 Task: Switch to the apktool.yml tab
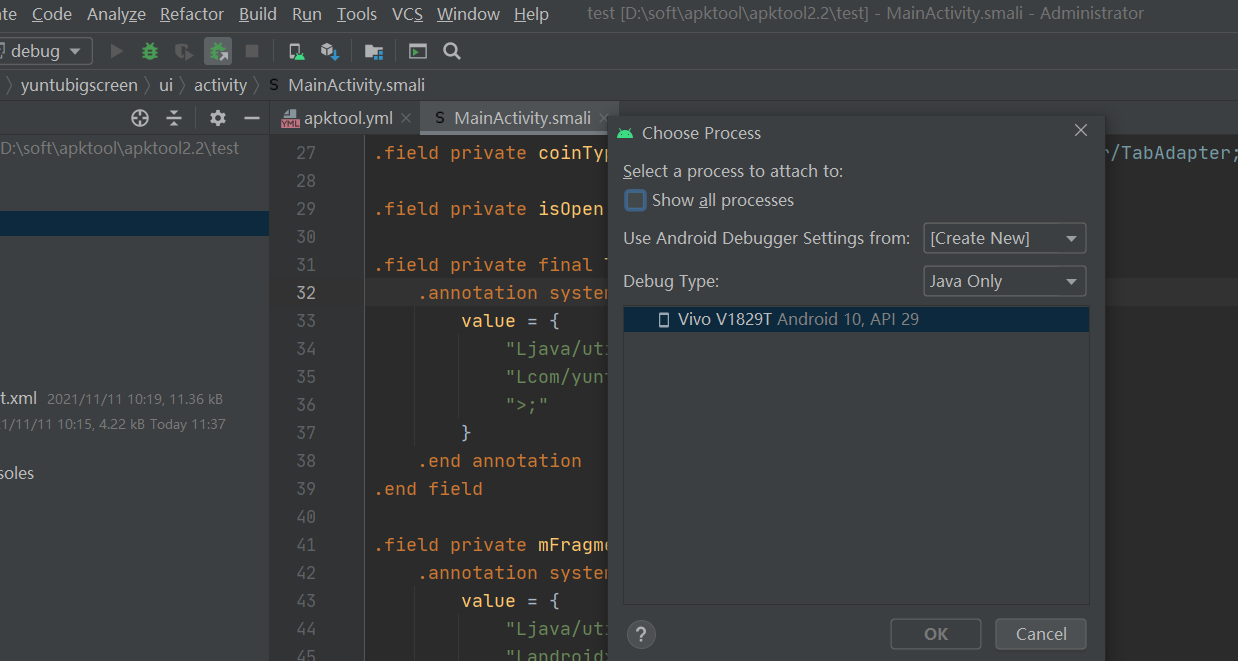(345, 117)
